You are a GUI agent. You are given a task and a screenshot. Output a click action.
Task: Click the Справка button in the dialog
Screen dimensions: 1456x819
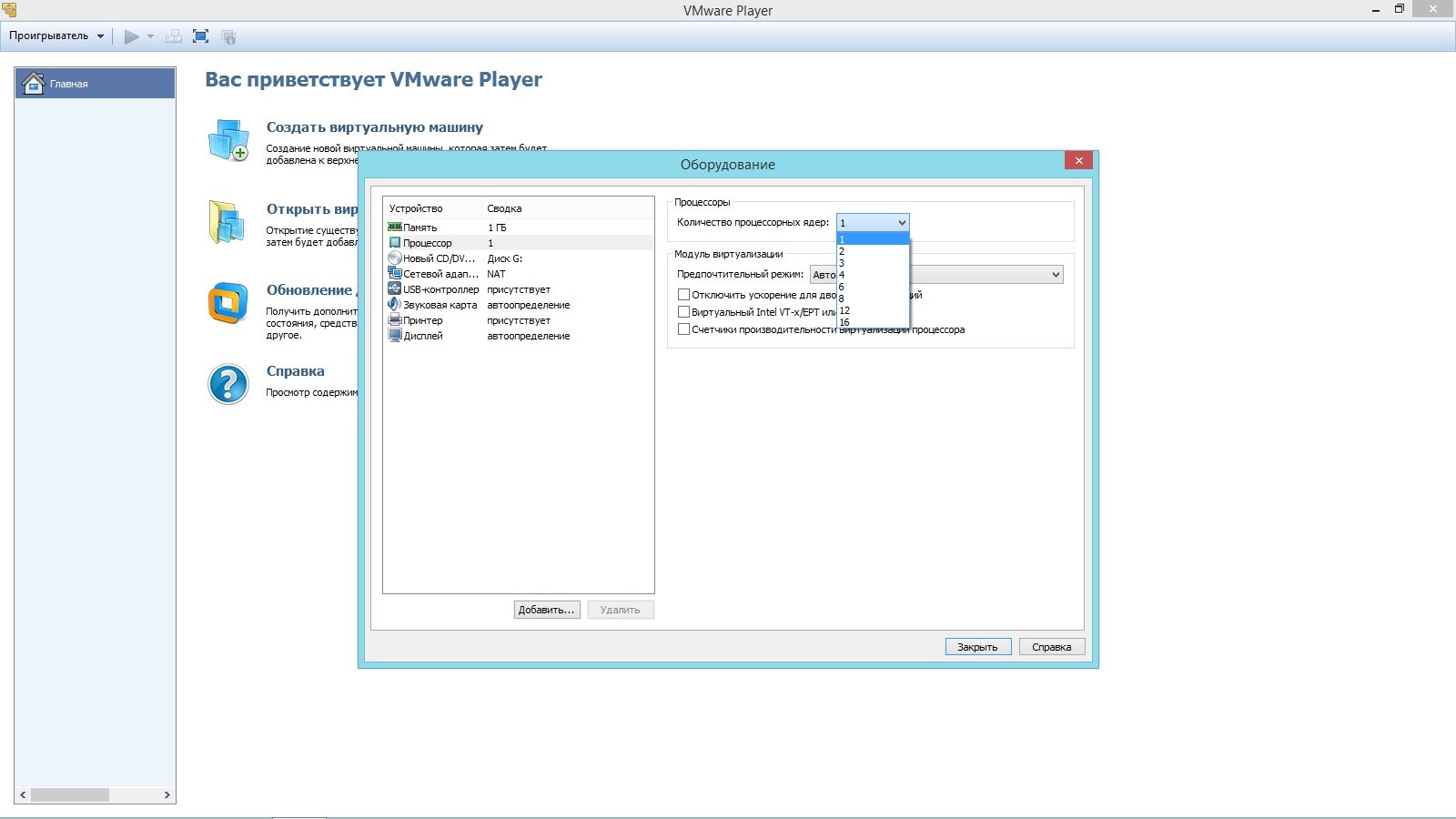pos(1052,647)
